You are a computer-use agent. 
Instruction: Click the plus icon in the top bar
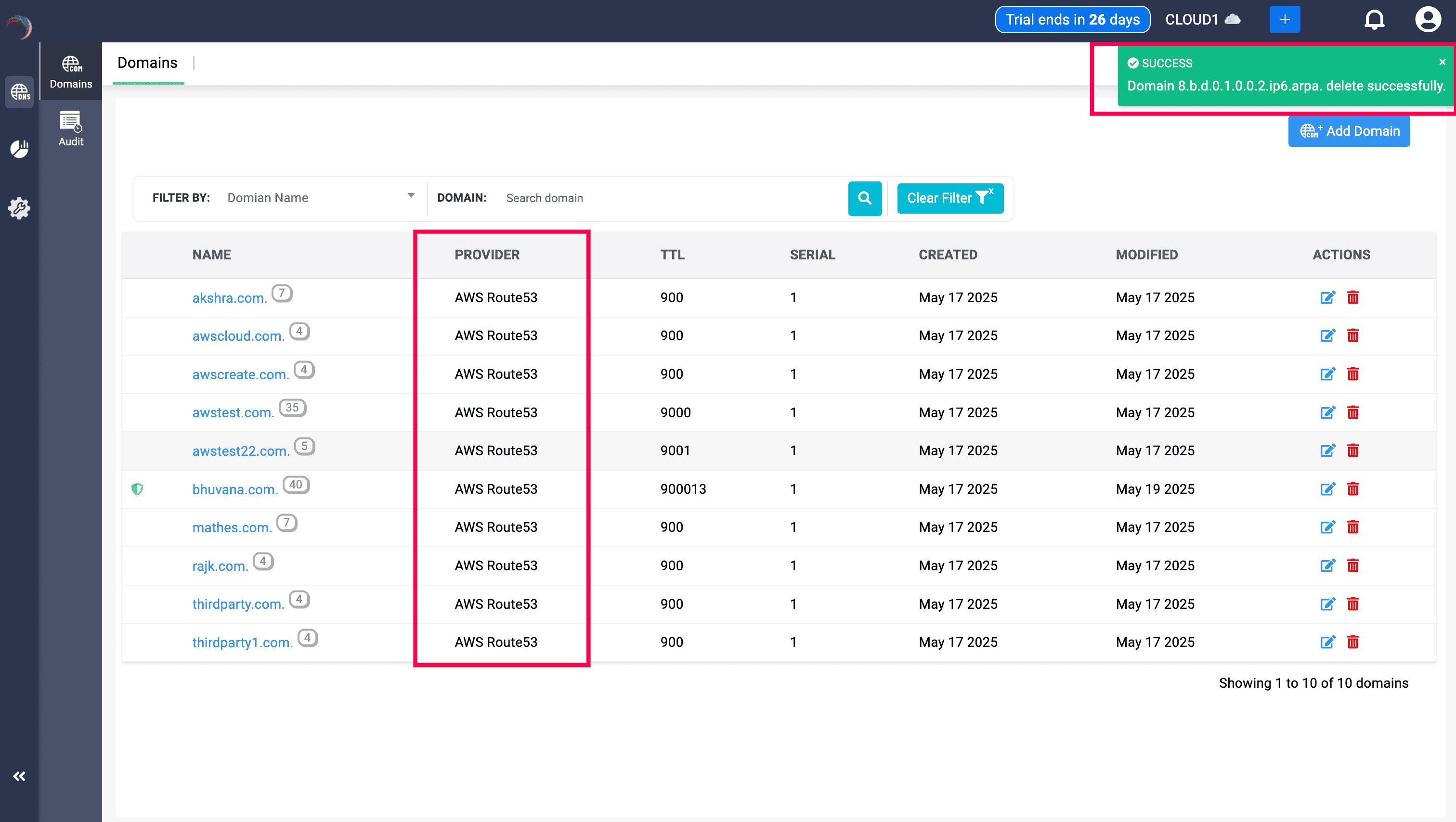coord(1285,19)
